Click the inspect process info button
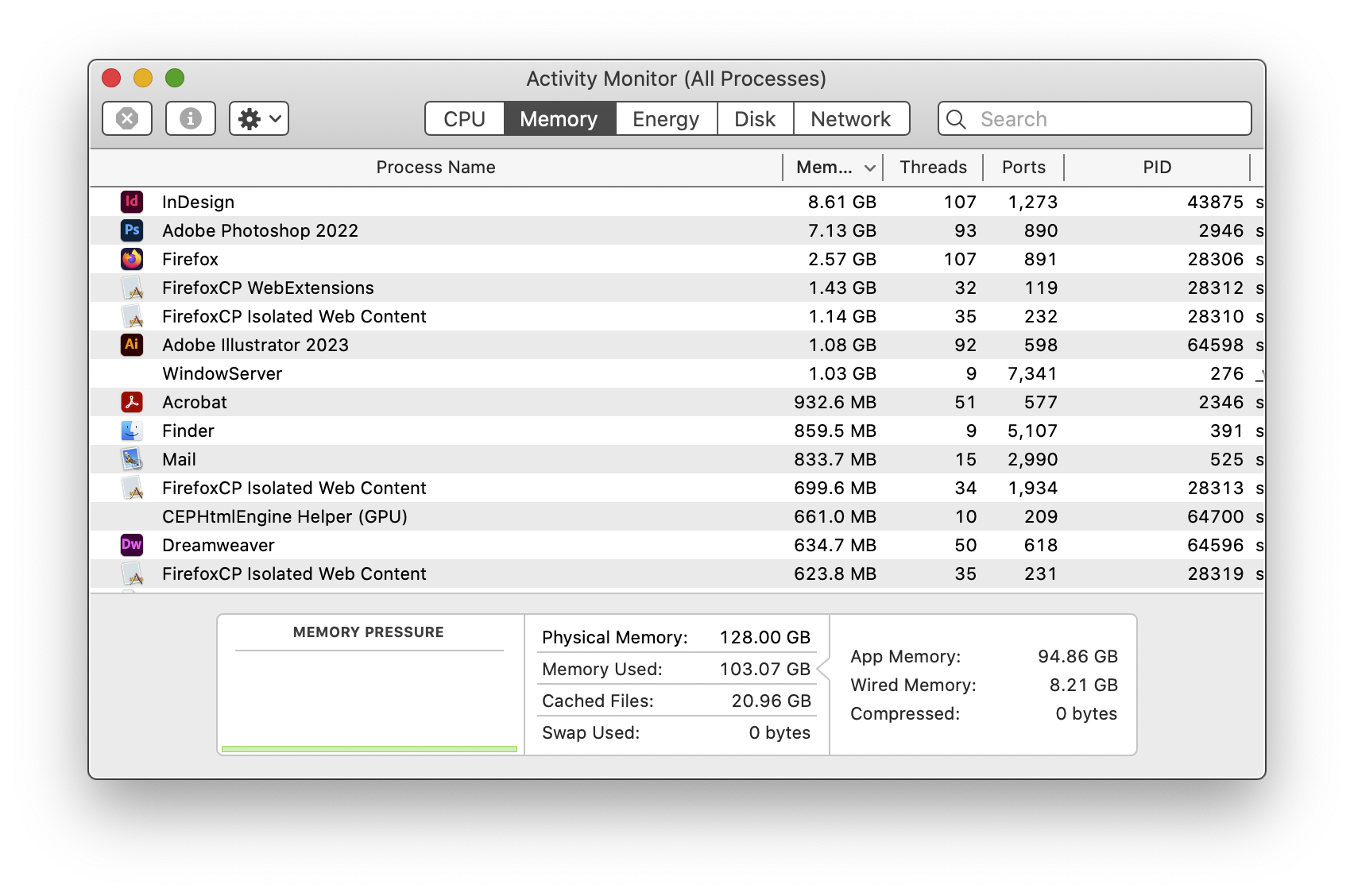The image size is (1354, 896). point(191,118)
